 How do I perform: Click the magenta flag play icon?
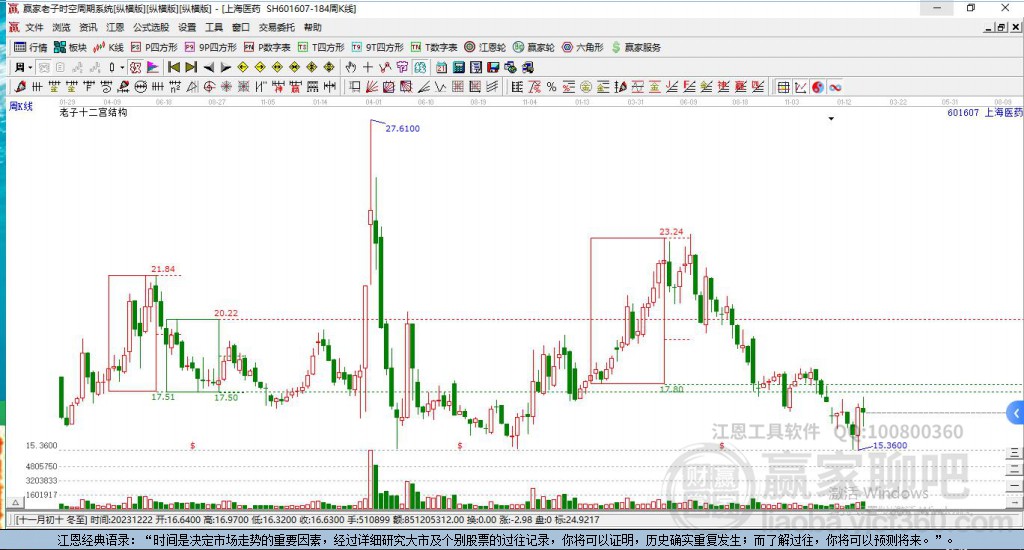152,67
